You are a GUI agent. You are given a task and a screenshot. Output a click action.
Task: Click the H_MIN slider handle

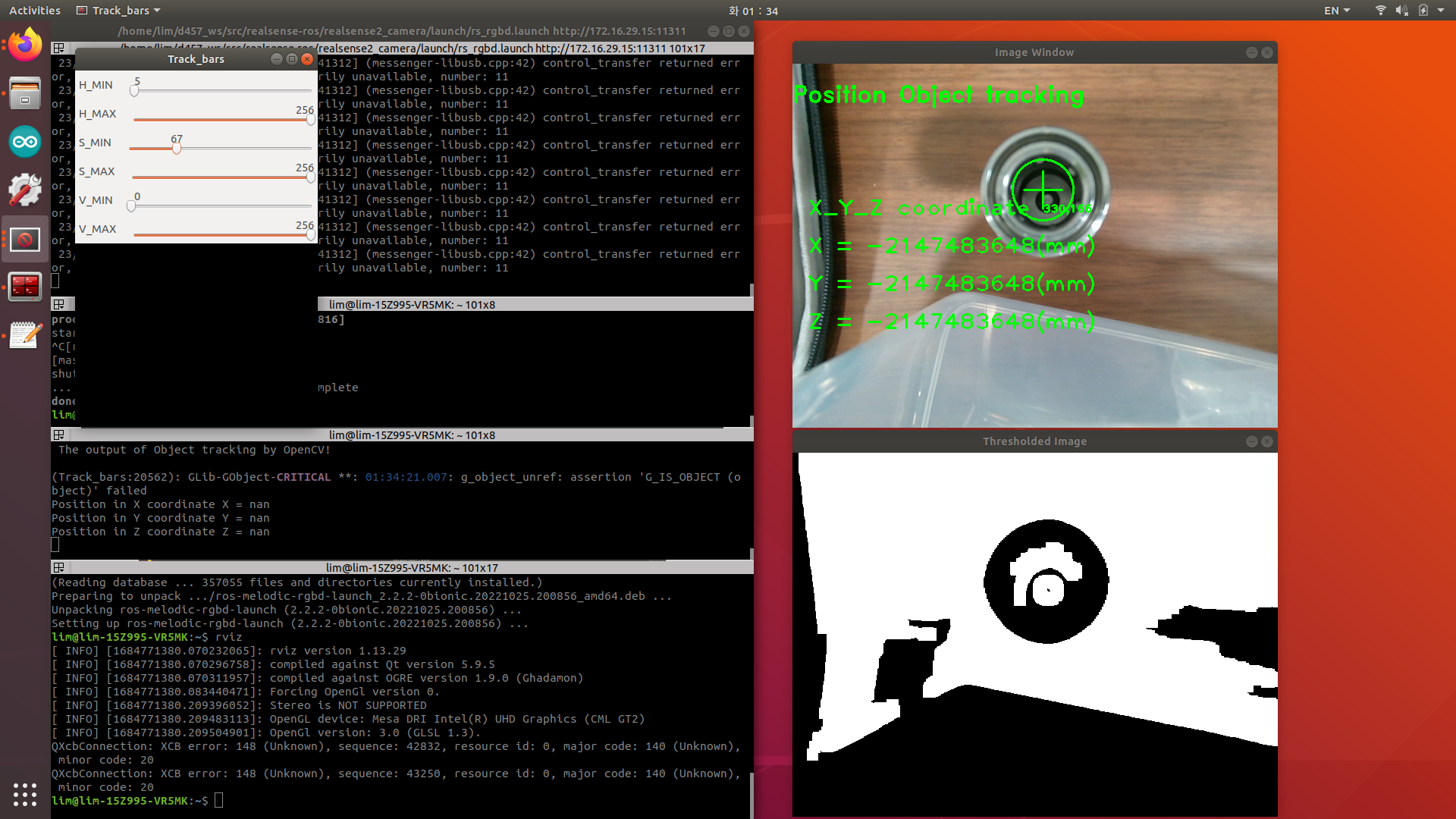pos(134,91)
